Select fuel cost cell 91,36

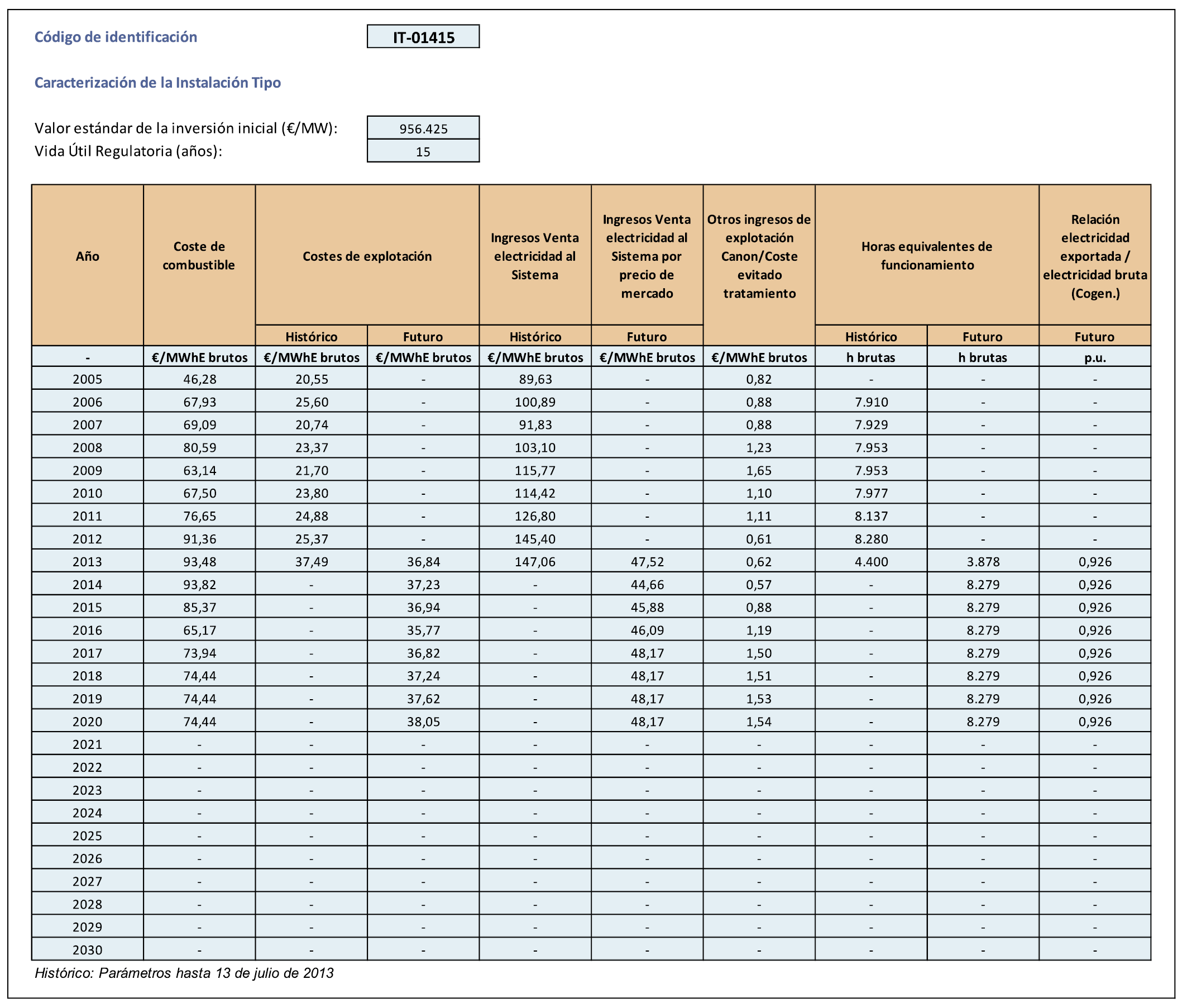pos(199,539)
